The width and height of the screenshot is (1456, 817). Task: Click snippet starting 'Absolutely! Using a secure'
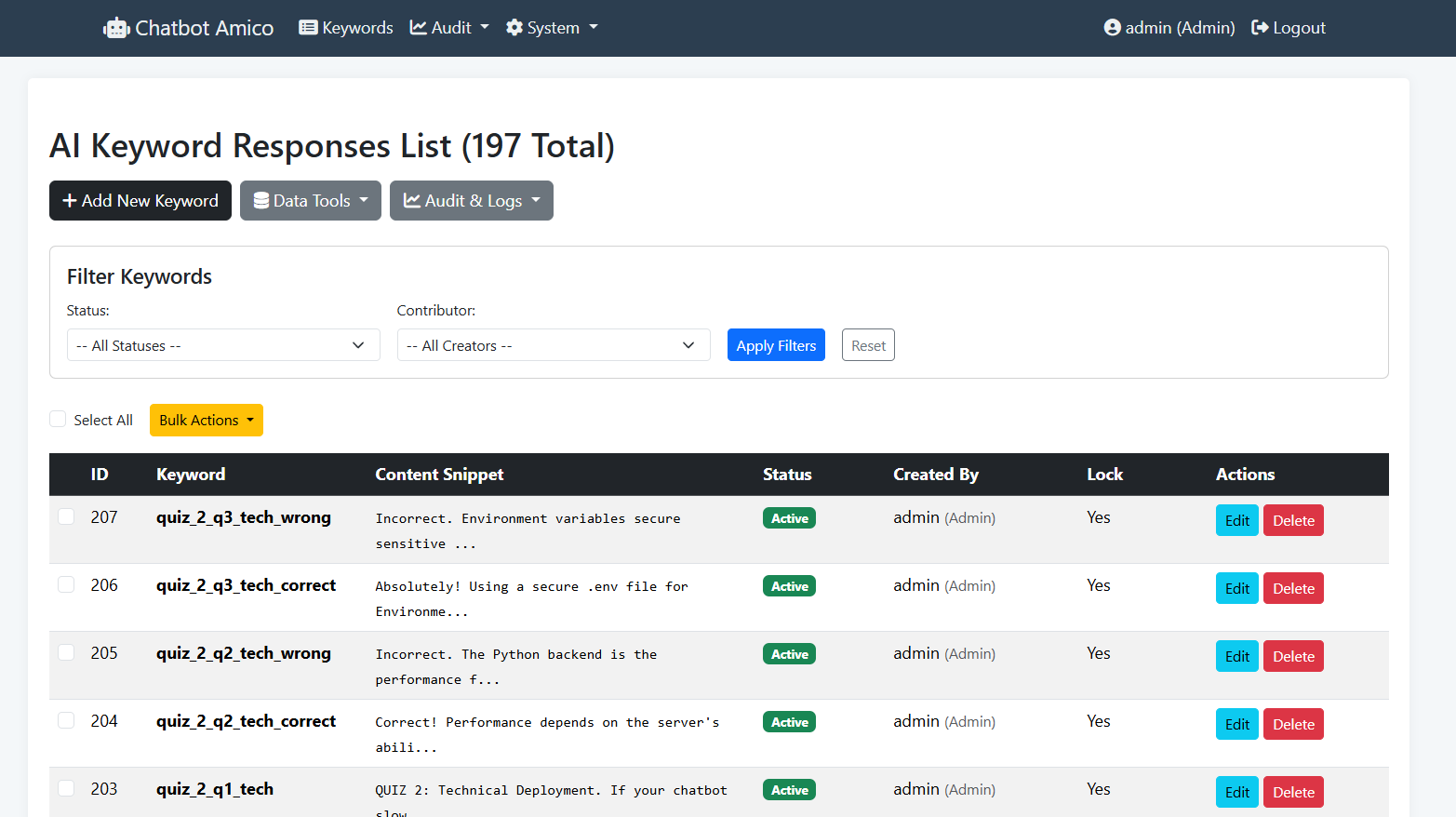coord(531,598)
